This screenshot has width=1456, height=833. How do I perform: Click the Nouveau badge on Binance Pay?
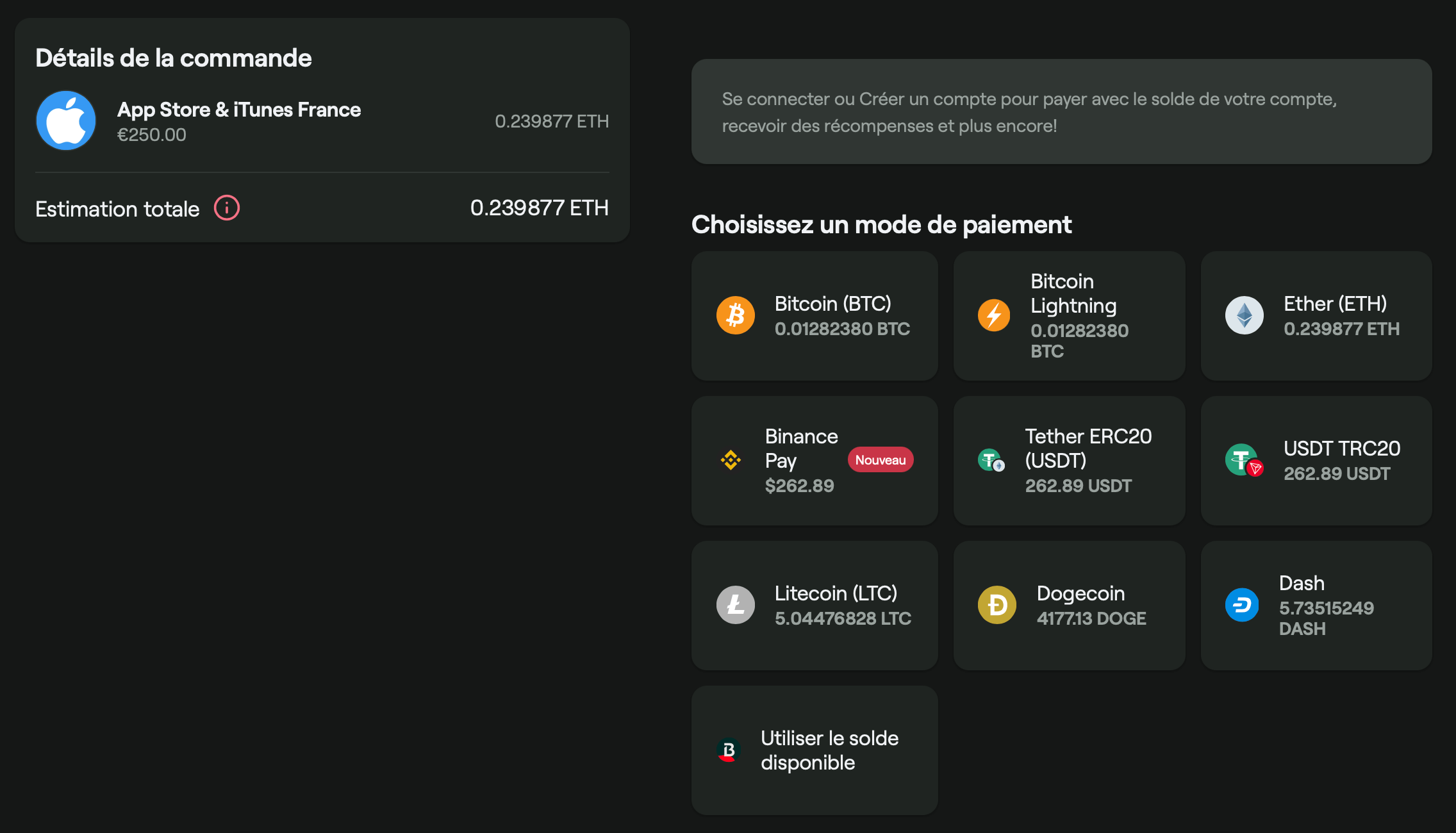(x=880, y=459)
